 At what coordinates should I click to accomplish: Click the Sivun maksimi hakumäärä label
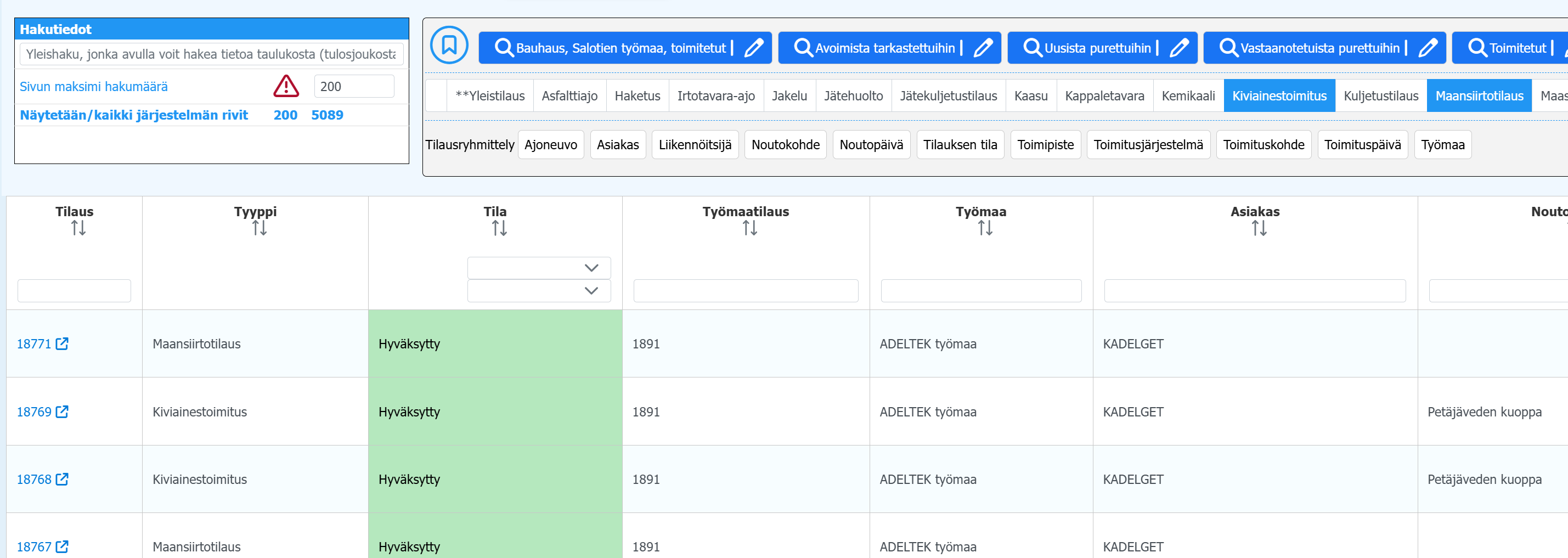click(93, 86)
